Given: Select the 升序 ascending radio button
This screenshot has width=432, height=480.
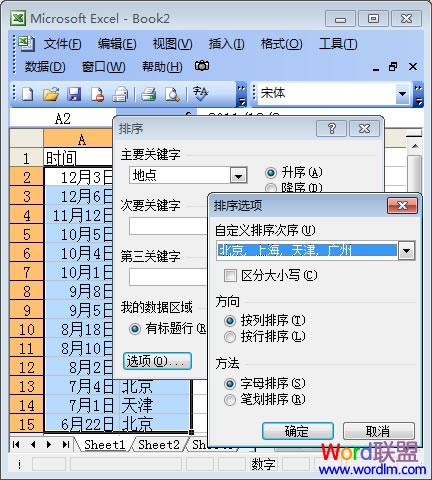Looking at the screenshot, I should (271, 173).
